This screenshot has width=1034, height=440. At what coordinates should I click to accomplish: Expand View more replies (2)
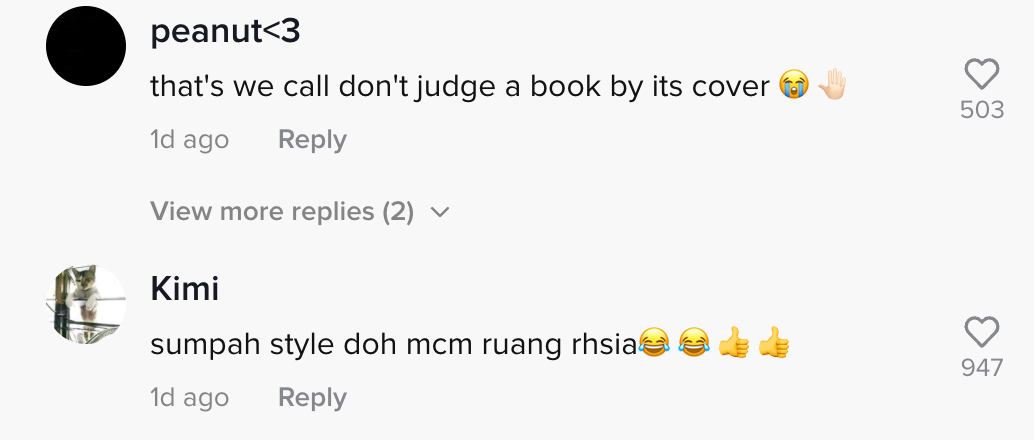click(x=299, y=212)
